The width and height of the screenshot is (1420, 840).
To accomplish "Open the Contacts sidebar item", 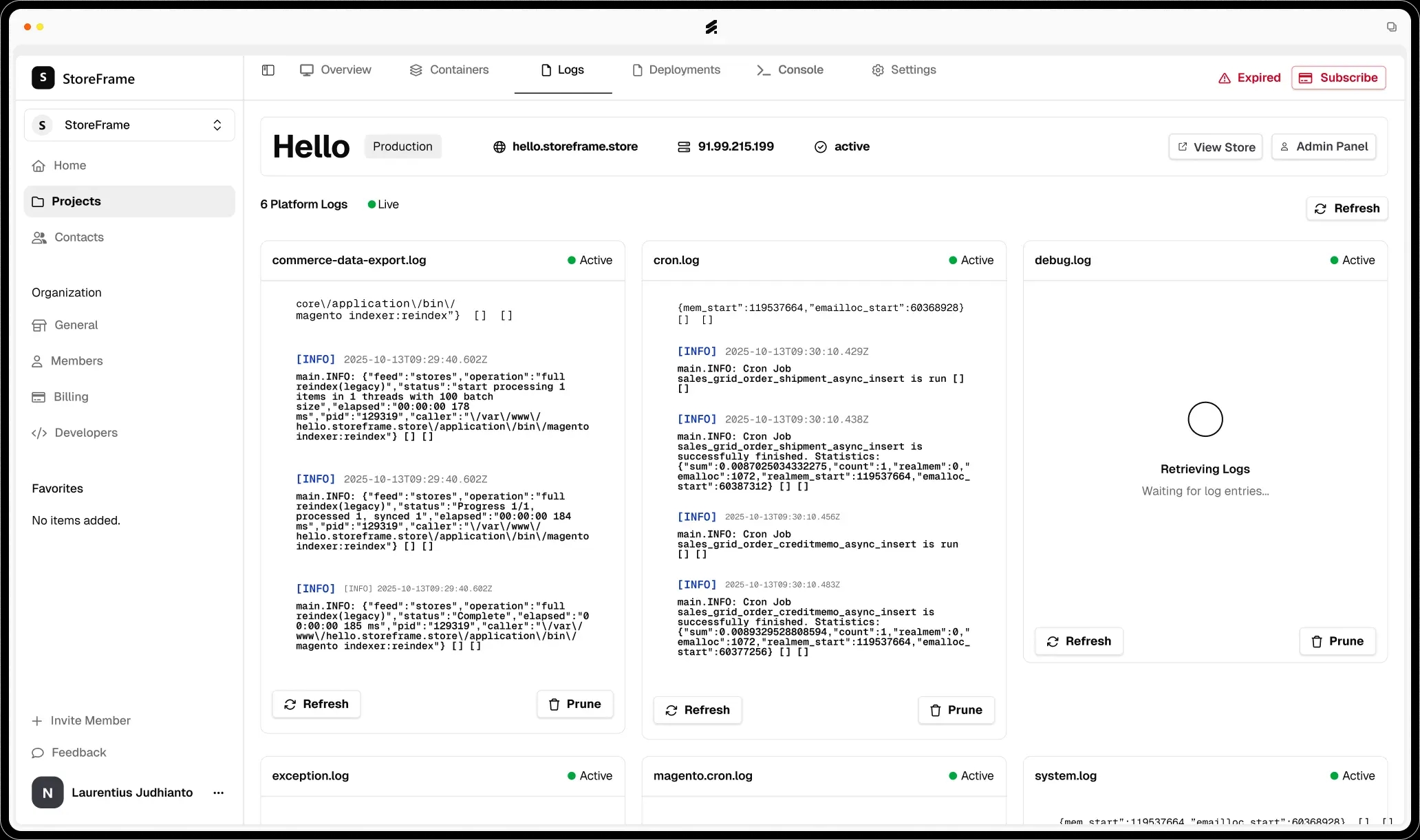I will 78,237.
